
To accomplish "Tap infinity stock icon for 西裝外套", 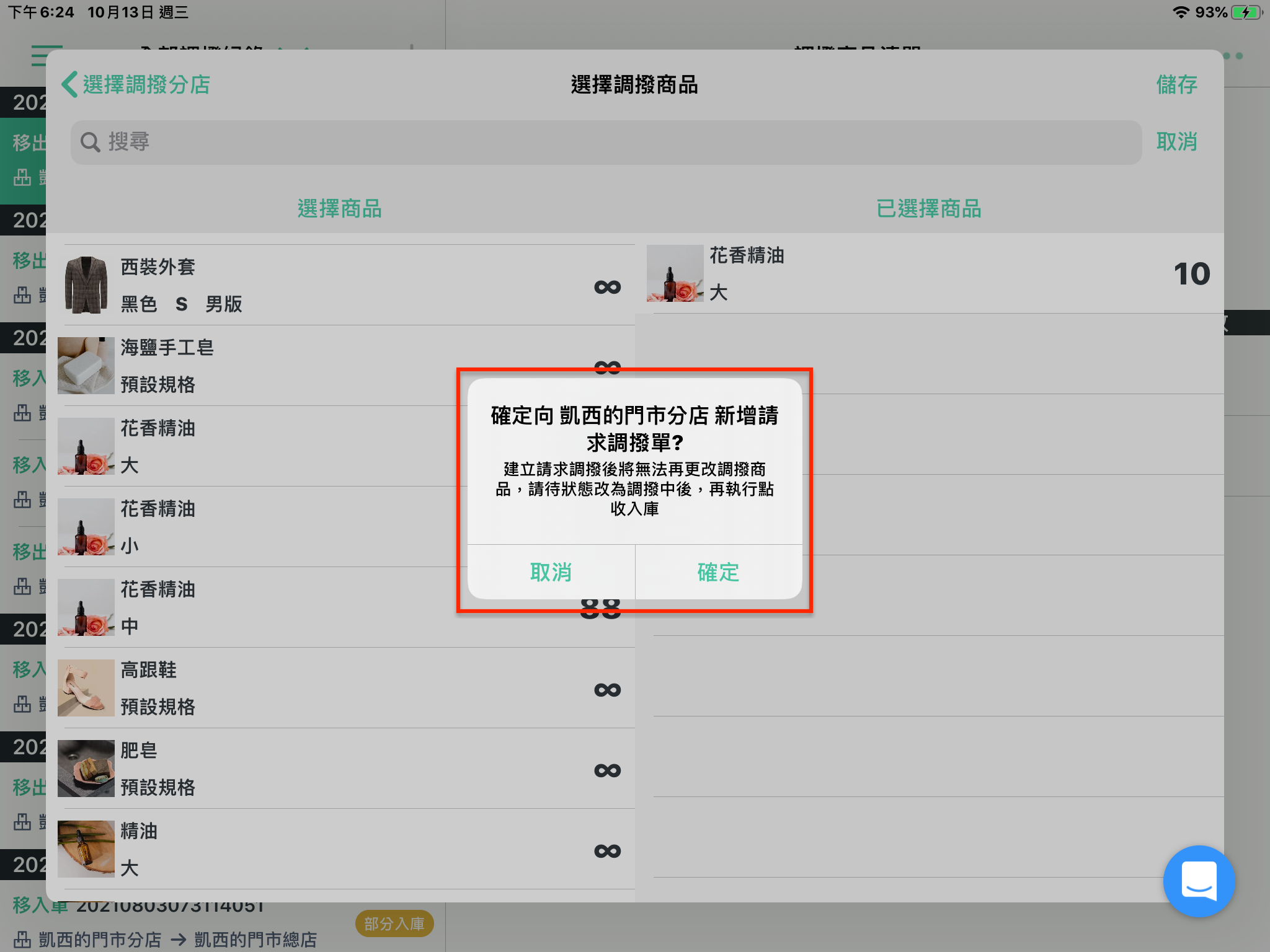I will coord(607,287).
